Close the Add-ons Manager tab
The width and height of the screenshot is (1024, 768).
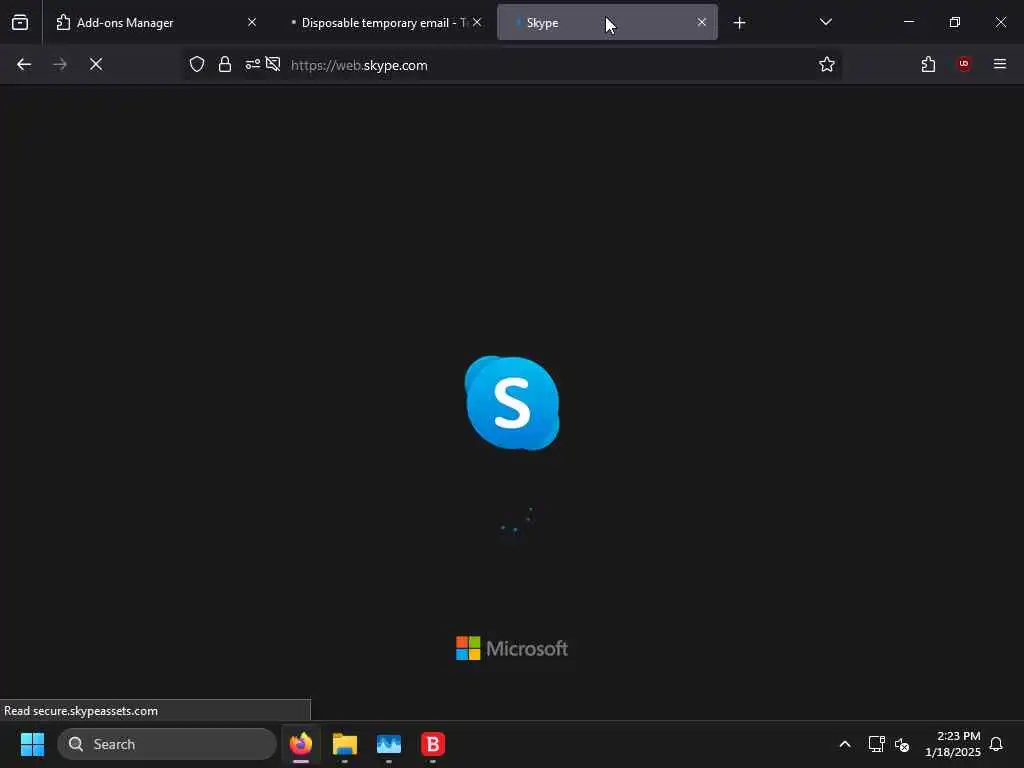pos(251,22)
